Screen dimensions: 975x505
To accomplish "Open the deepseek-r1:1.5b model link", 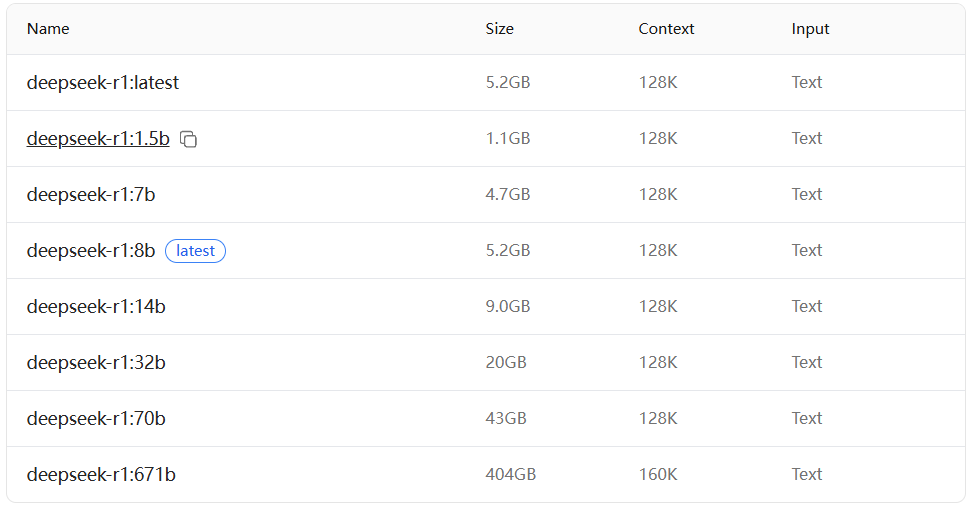I will [x=98, y=139].
